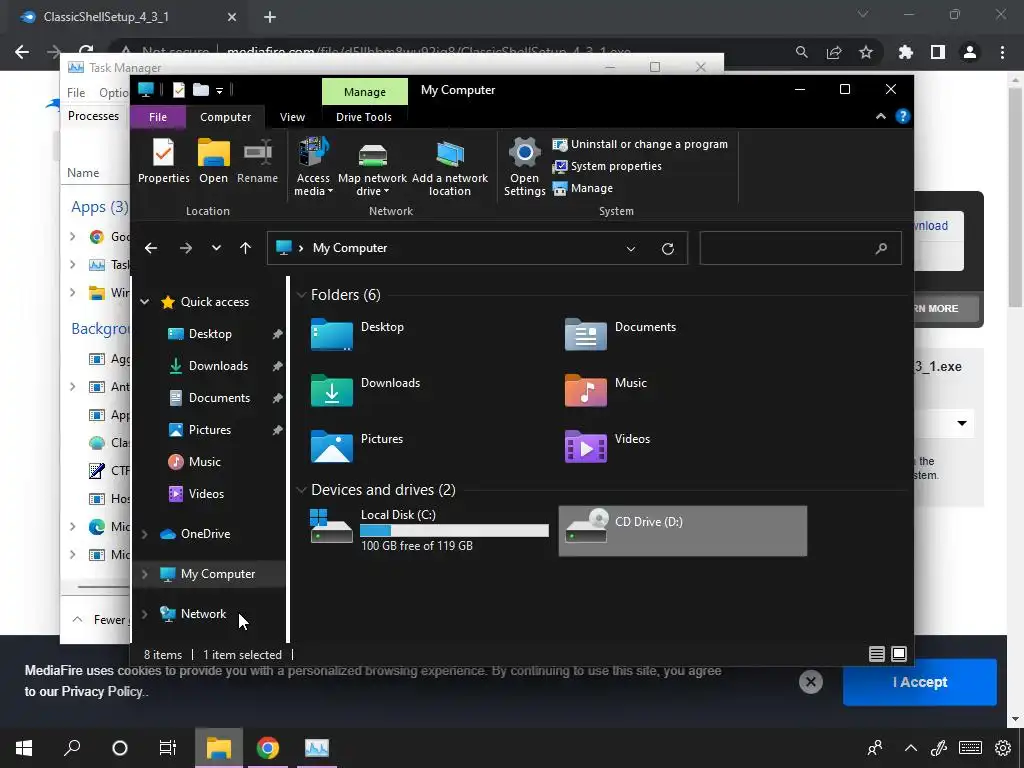The image size is (1024, 768).
Task: Collapse Quick access tree node
Action: [x=144, y=302]
